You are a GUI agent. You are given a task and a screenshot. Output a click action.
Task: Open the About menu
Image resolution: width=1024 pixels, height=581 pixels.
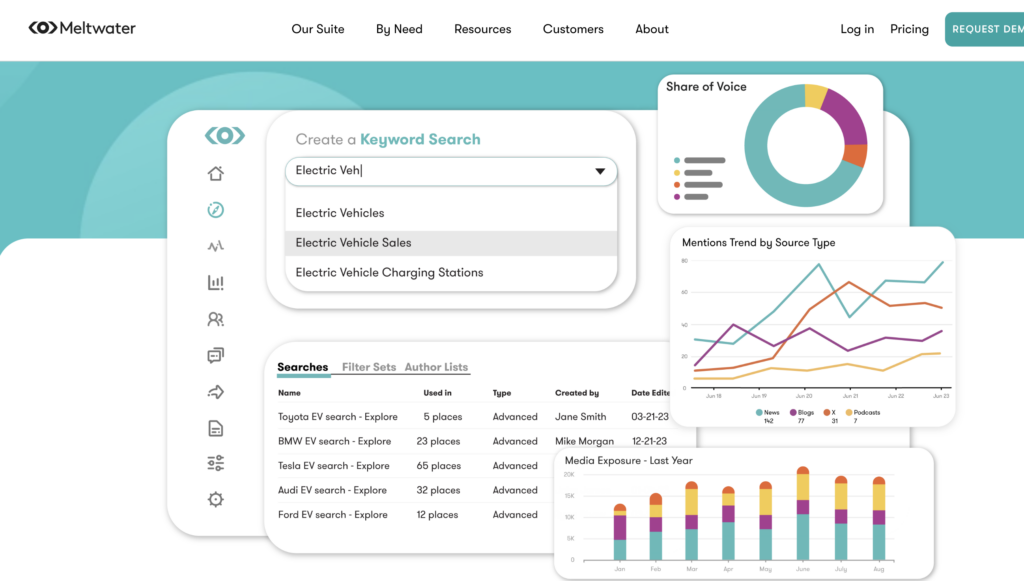pos(652,29)
